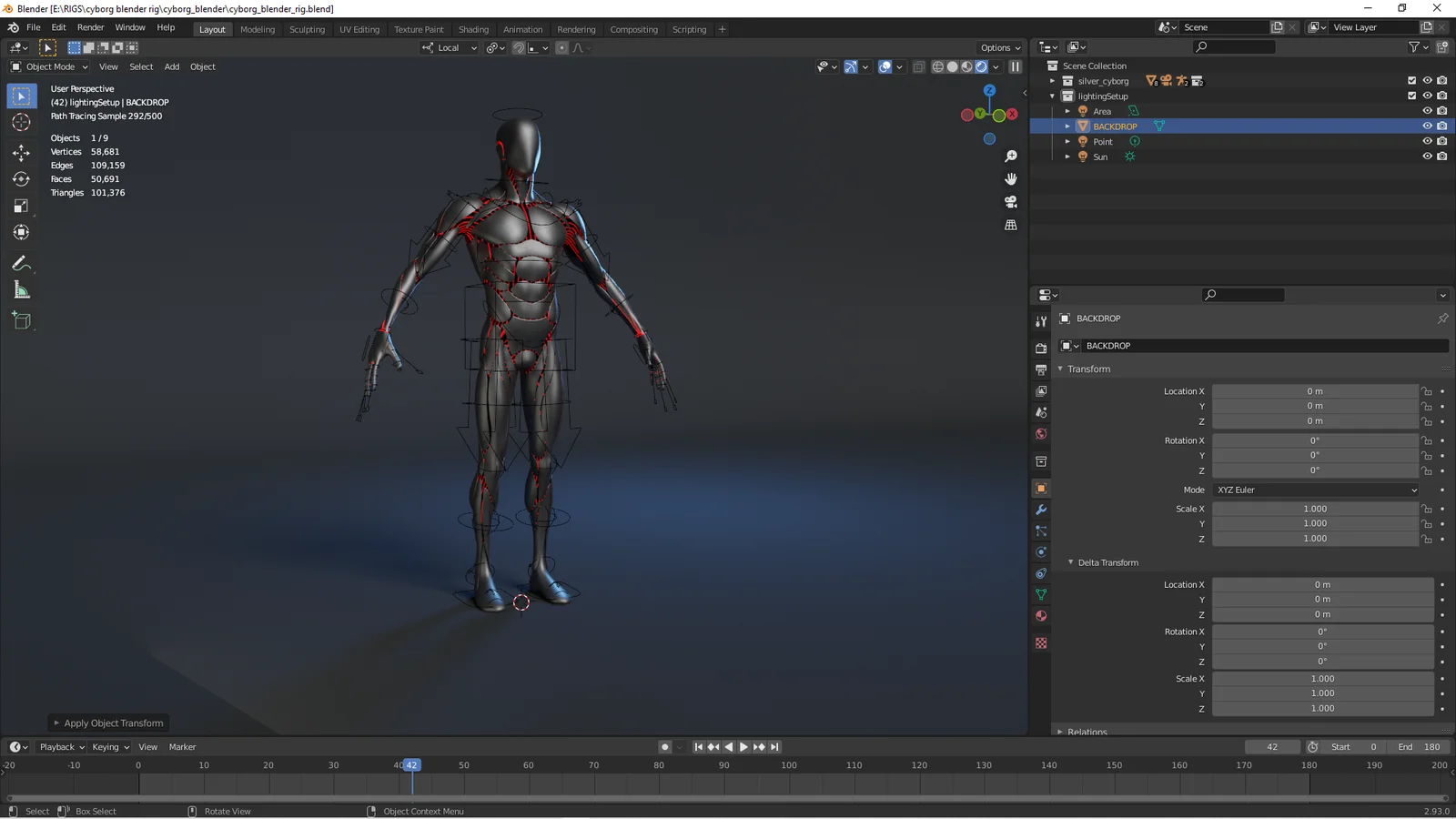This screenshot has height=819, width=1456.
Task: Select the Annotate tool
Action: (21, 264)
